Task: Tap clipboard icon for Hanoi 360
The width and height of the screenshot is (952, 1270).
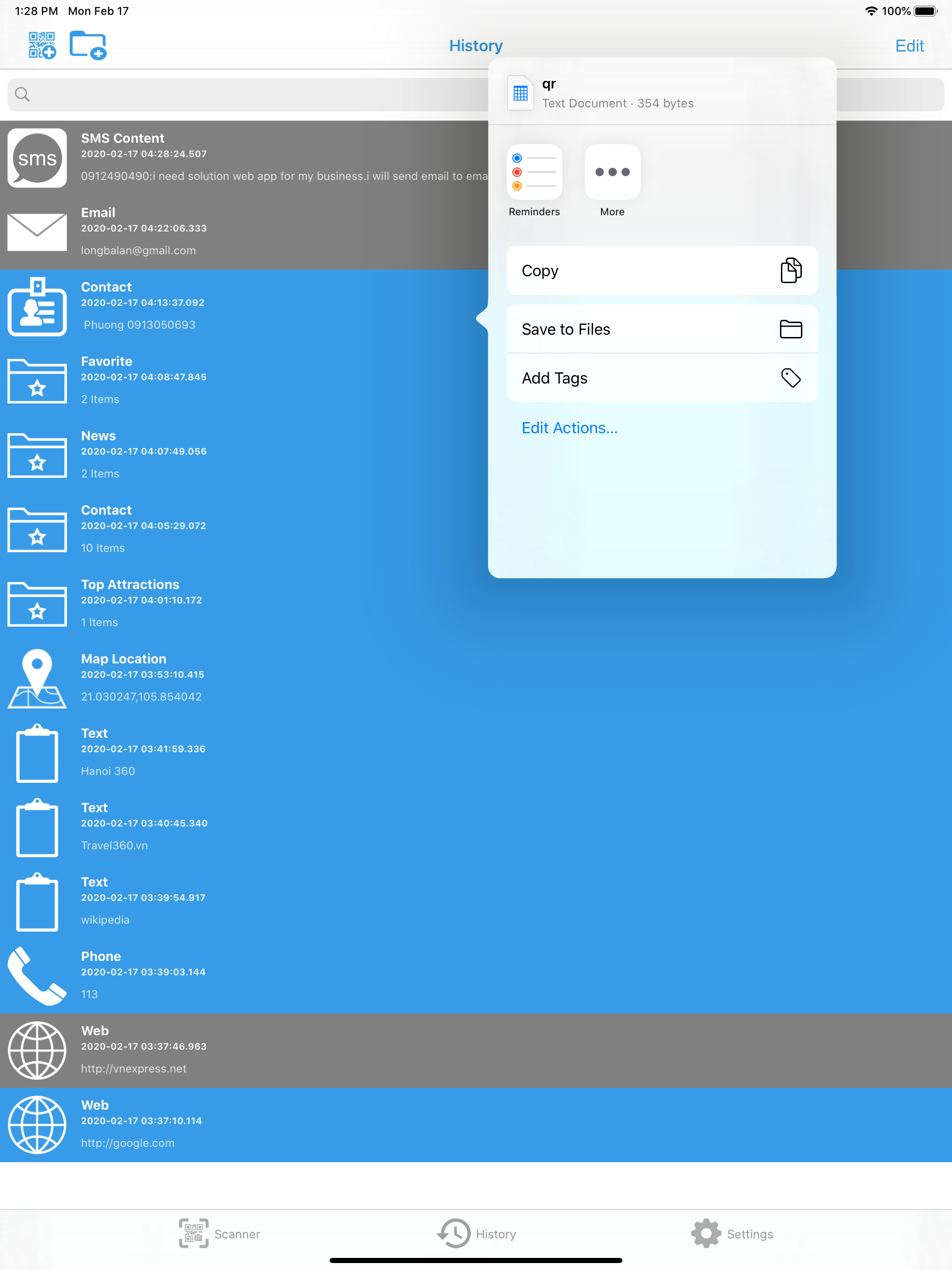Action: 37,753
